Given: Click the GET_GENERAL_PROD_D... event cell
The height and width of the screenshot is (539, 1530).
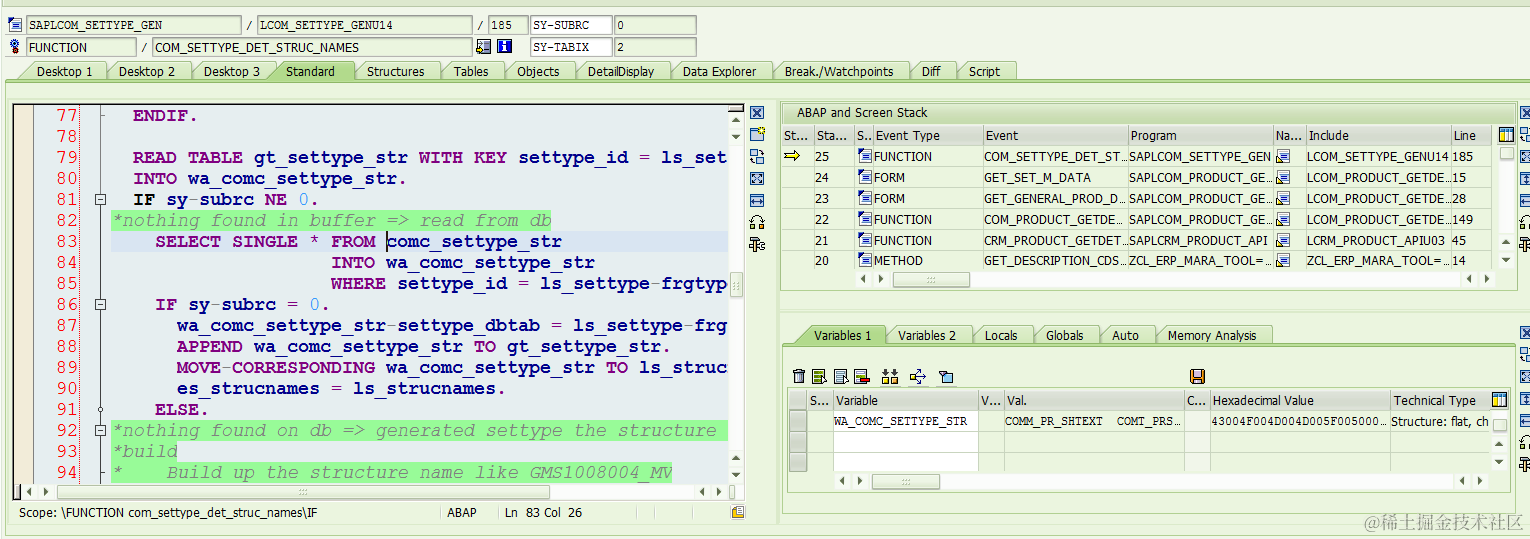Looking at the screenshot, I should (1054, 199).
